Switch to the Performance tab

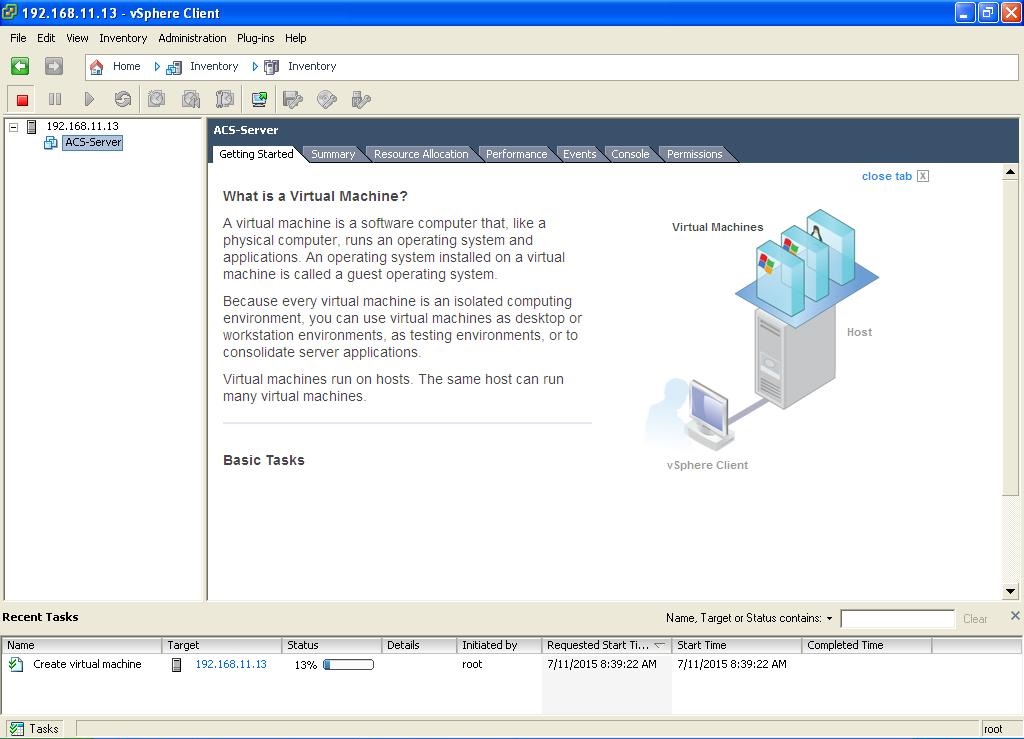pyautogui.click(x=516, y=154)
